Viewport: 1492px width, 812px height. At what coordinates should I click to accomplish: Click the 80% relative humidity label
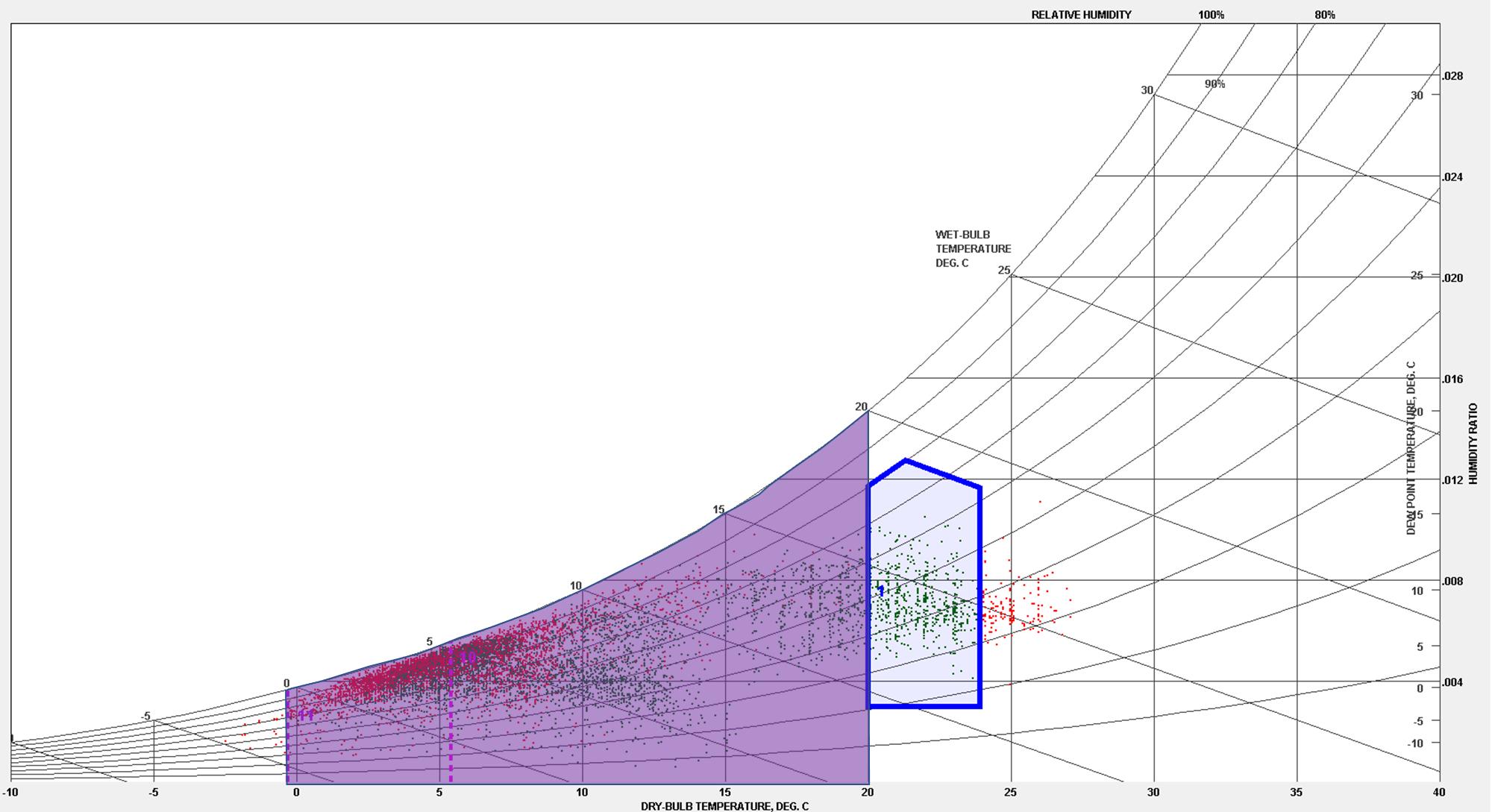pyautogui.click(x=1325, y=15)
